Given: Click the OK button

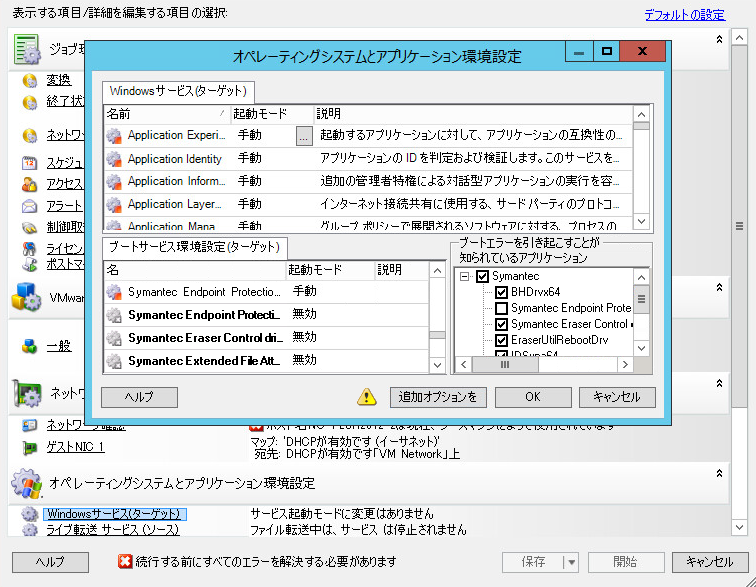Looking at the screenshot, I should coord(533,397).
